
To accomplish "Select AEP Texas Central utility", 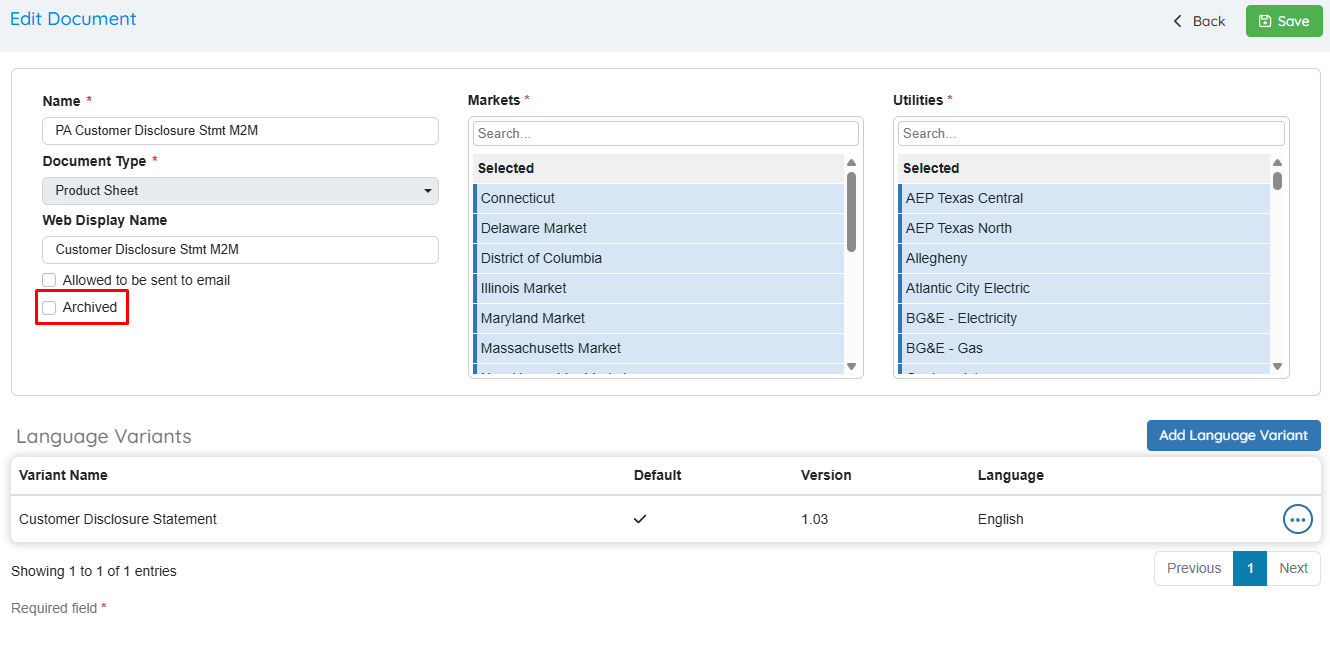I will (1084, 198).
